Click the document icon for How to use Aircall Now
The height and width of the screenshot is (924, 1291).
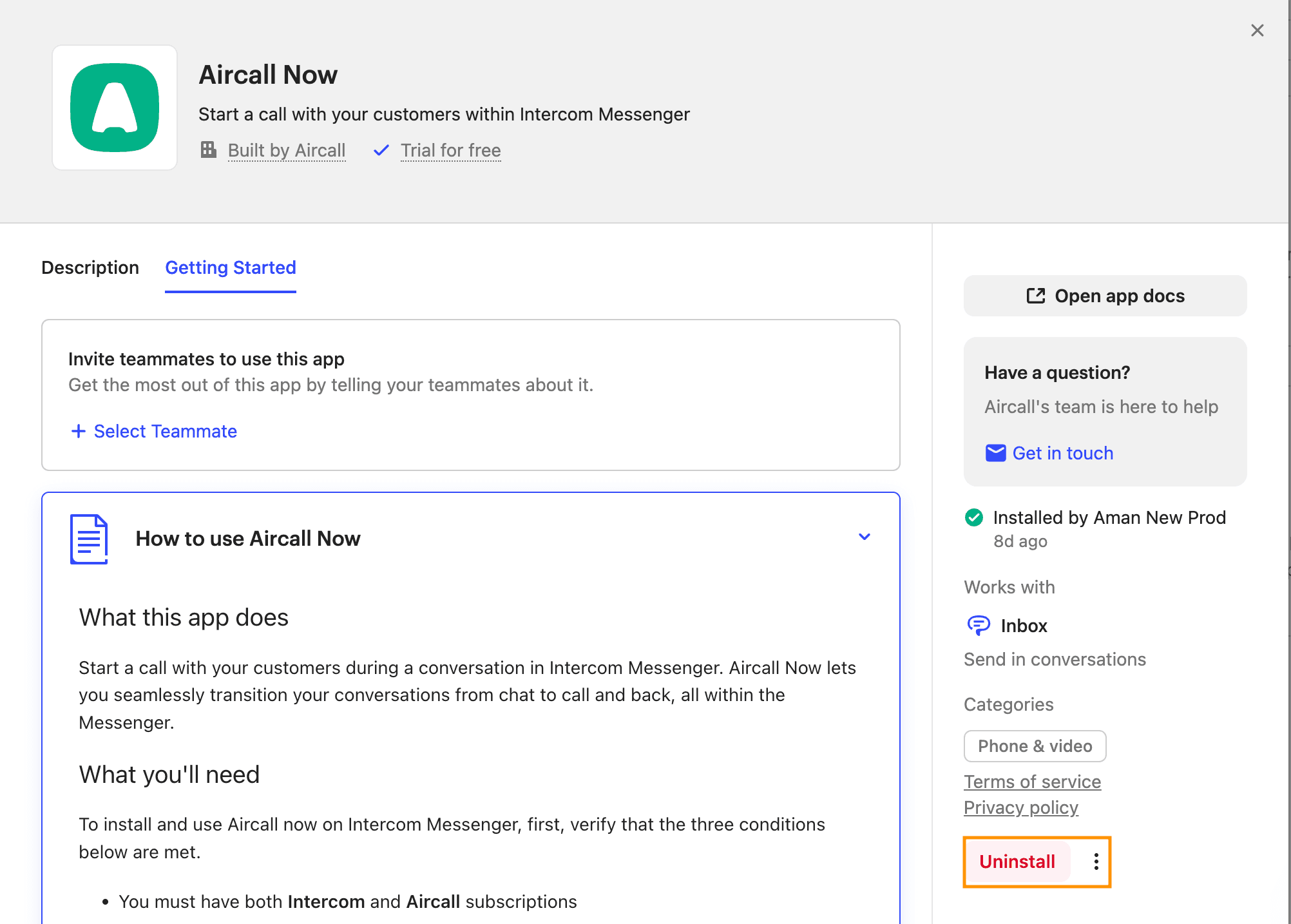pos(89,539)
